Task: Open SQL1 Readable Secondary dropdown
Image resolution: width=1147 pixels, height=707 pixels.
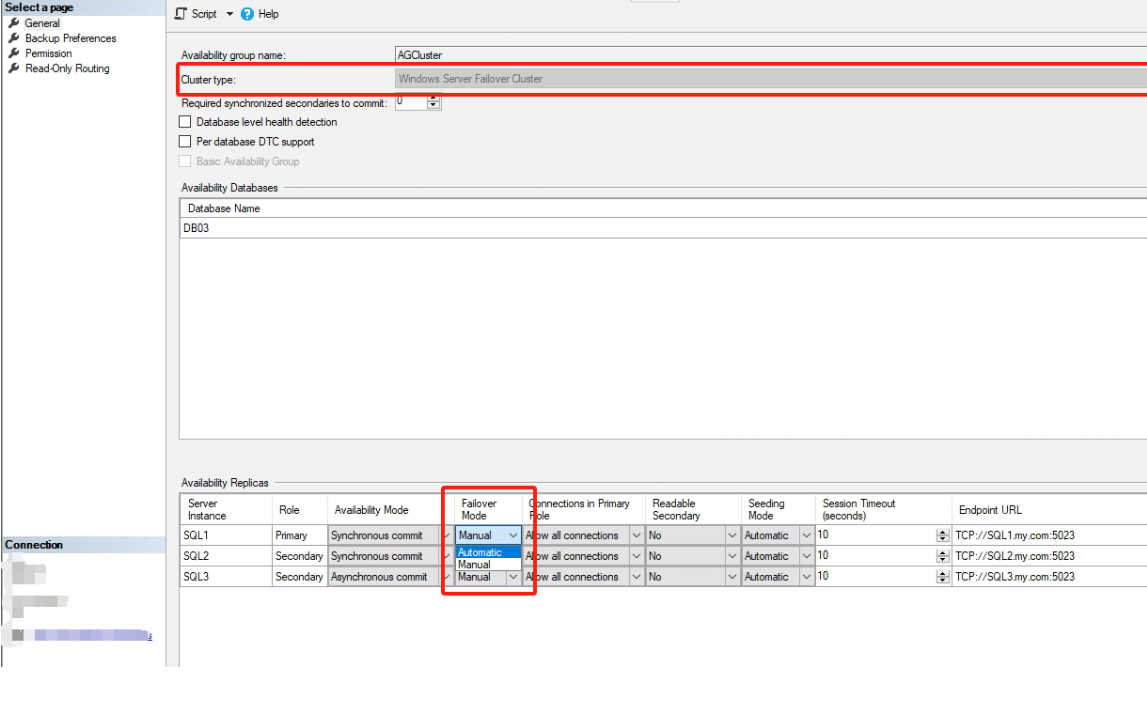Action: point(732,535)
